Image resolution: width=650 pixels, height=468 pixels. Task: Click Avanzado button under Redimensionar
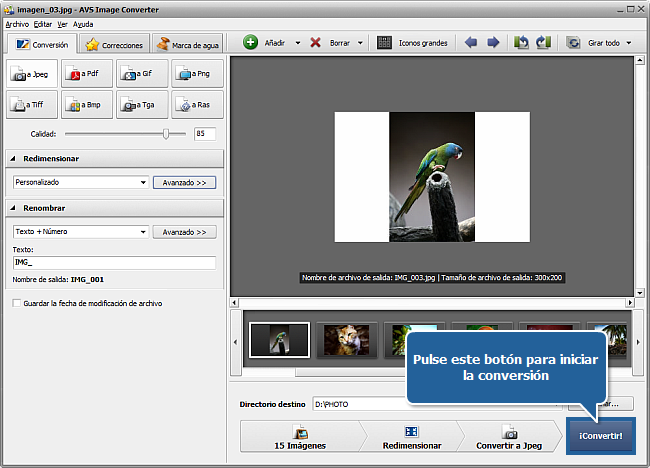(x=184, y=183)
